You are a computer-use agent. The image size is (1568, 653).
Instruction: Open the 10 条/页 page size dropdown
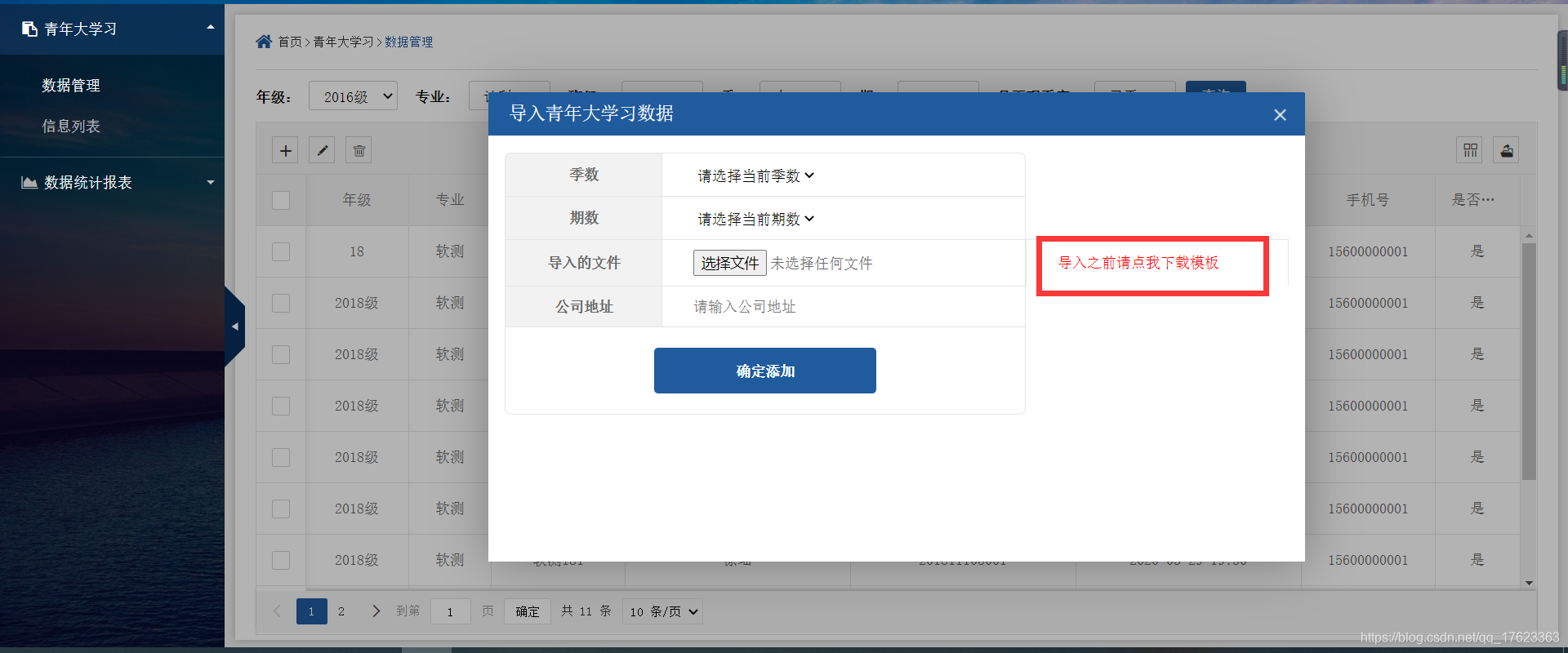662,611
